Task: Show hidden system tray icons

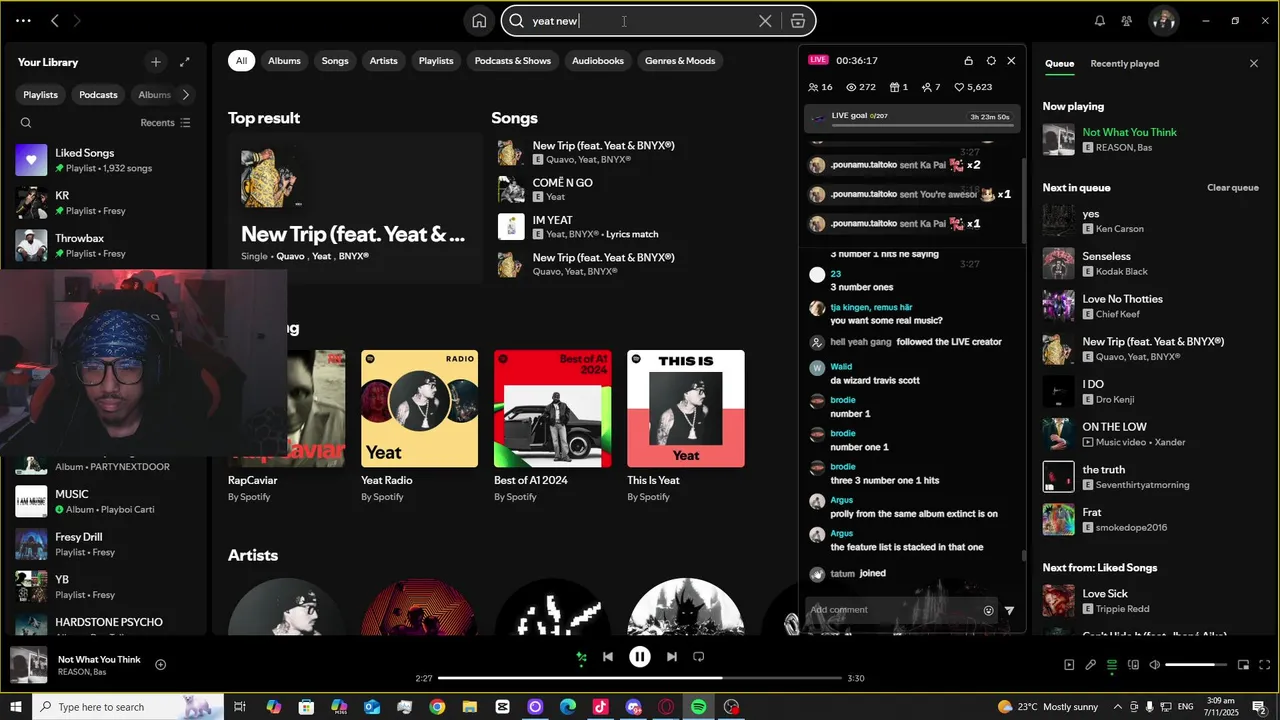Action: tap(1118, 707)
